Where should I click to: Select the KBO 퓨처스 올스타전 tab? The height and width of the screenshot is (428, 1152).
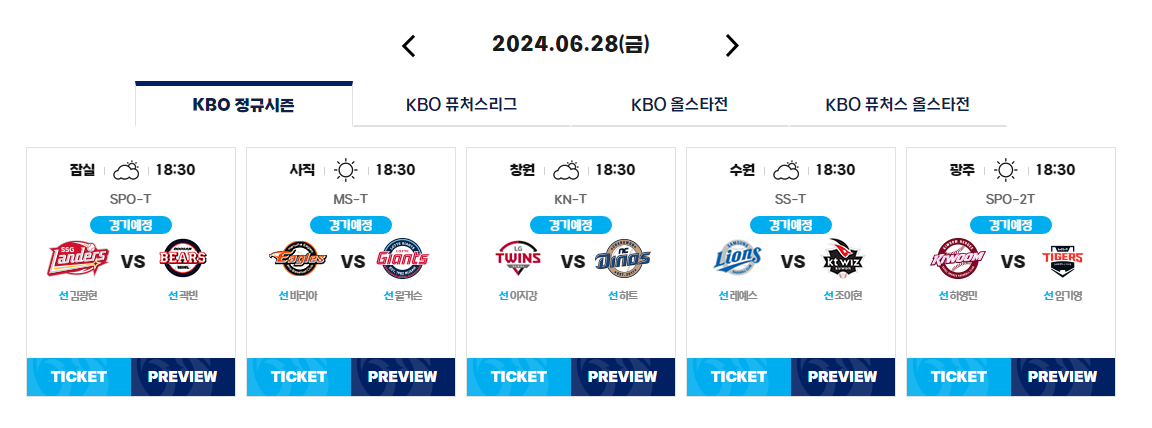(x=898, y=105)
